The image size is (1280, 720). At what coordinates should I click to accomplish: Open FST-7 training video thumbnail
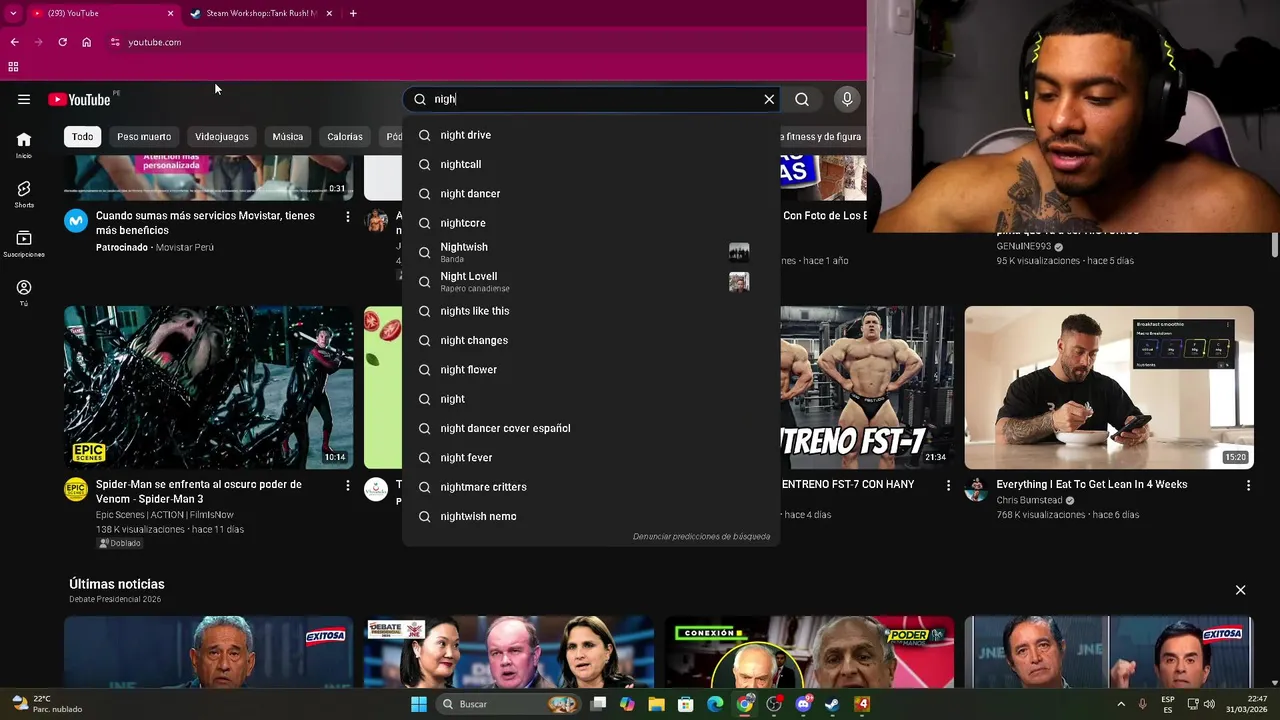point(867,387)
